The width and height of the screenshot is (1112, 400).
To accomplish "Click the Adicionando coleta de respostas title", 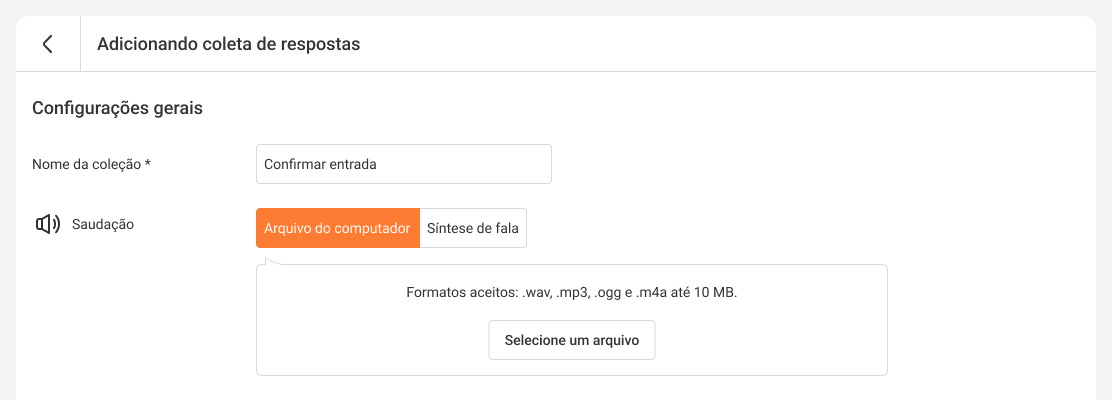I will point(228,44).
